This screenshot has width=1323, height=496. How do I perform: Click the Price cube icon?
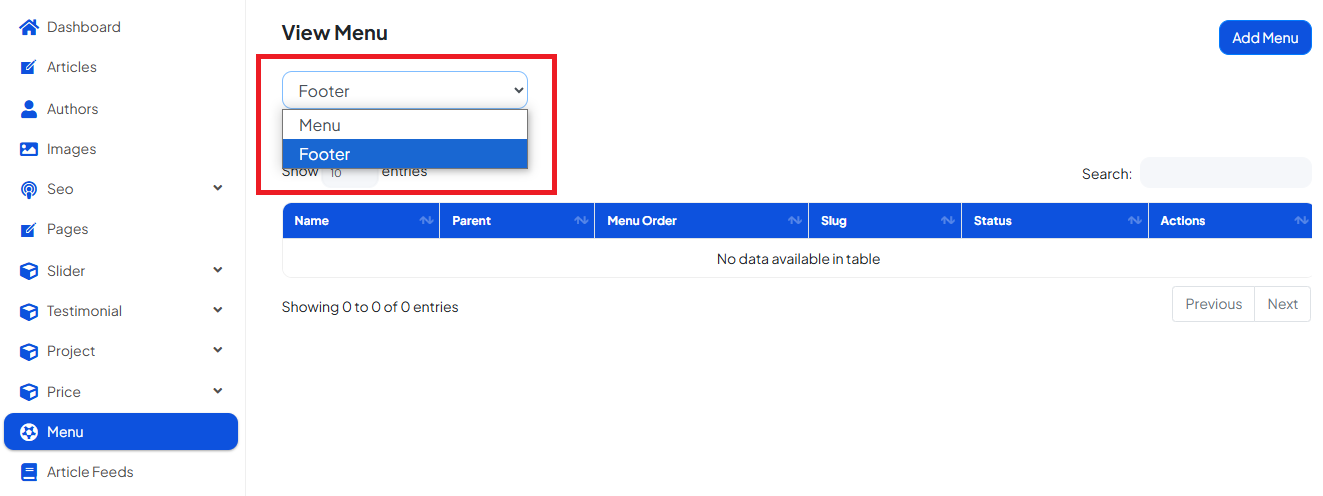coord(29,393)
